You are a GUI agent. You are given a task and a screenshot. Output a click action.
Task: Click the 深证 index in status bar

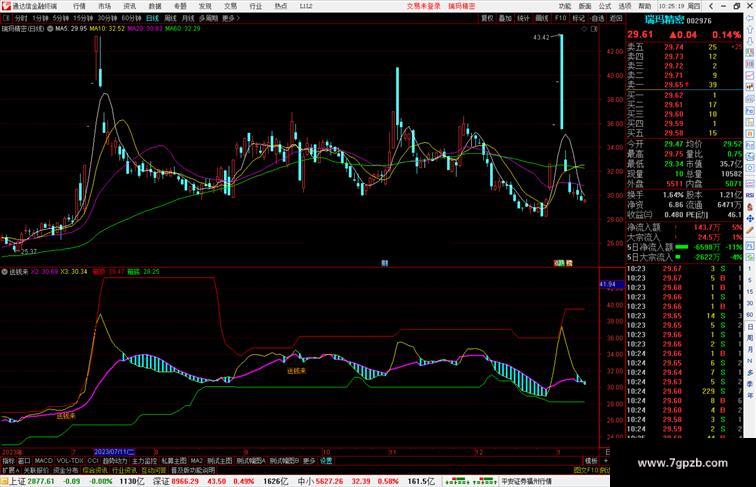[x=161, y=481]
